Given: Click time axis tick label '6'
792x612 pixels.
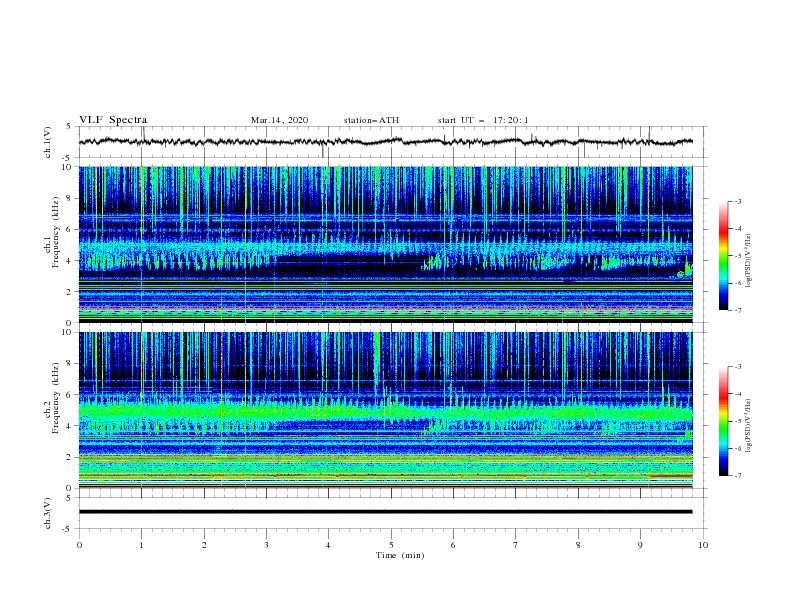Looking at the screenshot, I should [453, 545].
